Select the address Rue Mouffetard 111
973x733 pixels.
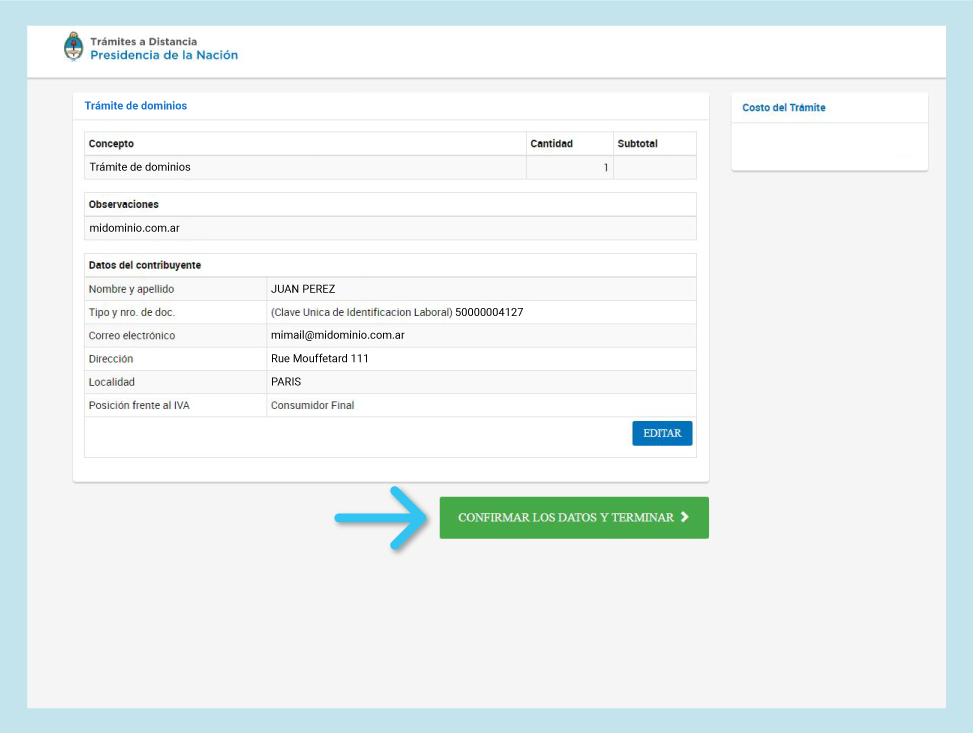click(x=320, y=358)
